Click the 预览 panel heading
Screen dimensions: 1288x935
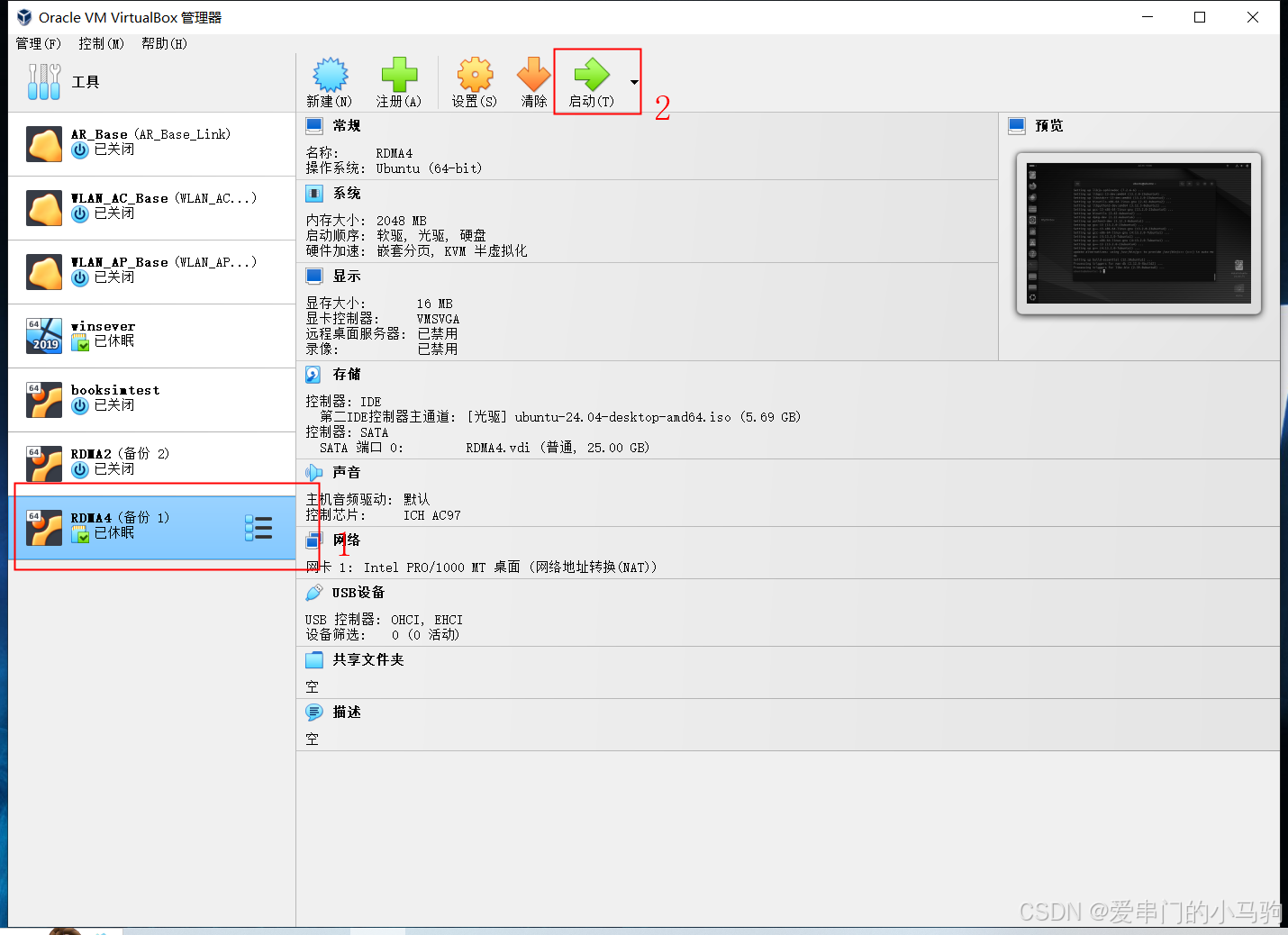click(x=1049, y=125)
